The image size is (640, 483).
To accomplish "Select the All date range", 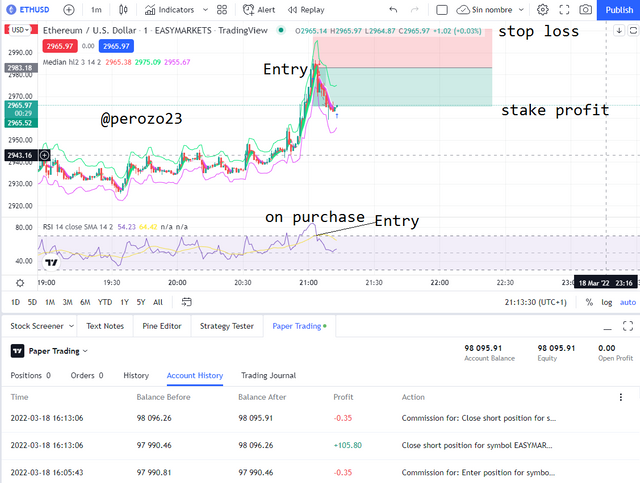I will coord(158,302).
